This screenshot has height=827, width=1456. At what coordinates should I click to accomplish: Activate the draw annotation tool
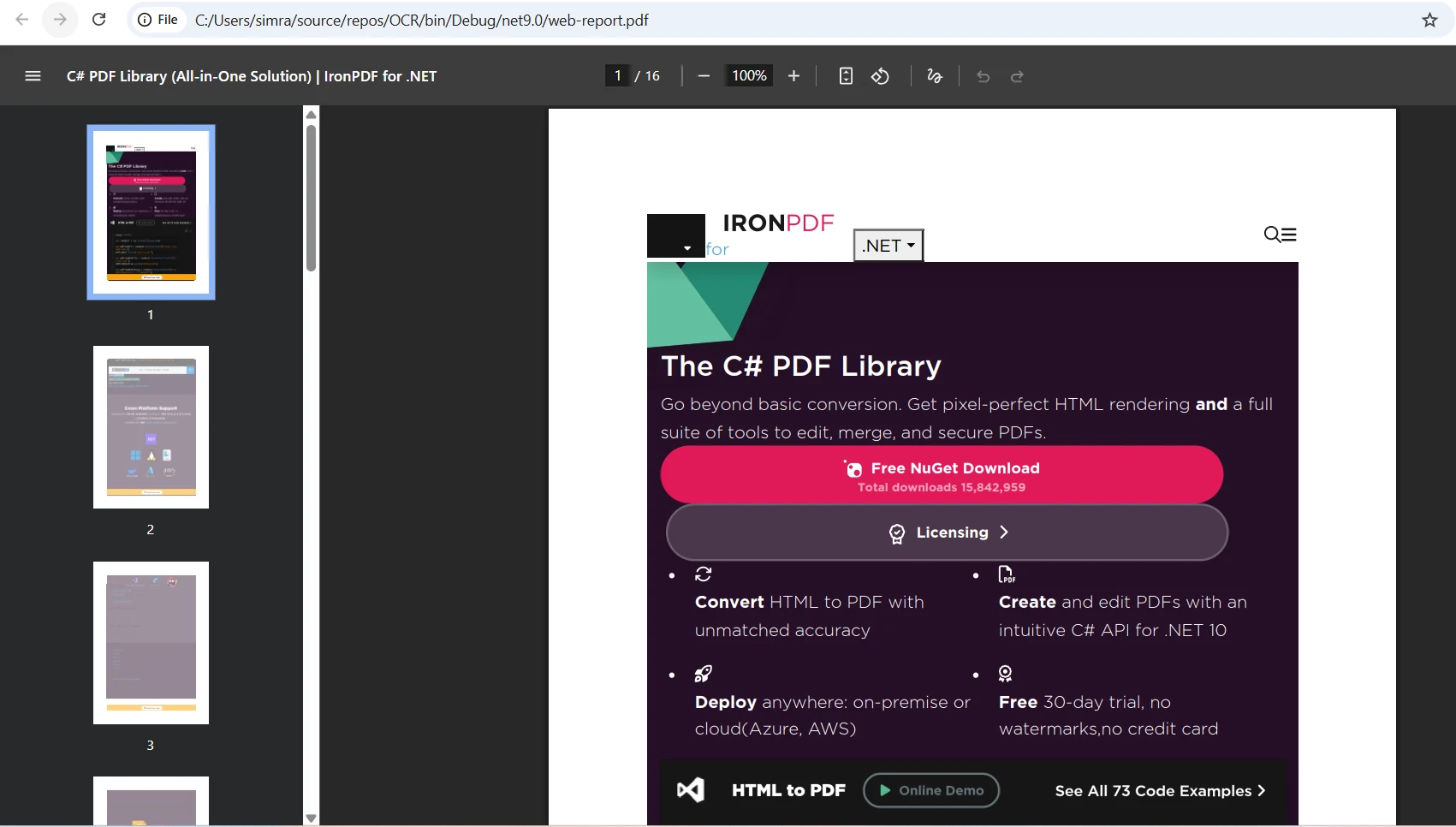[935, 76]
